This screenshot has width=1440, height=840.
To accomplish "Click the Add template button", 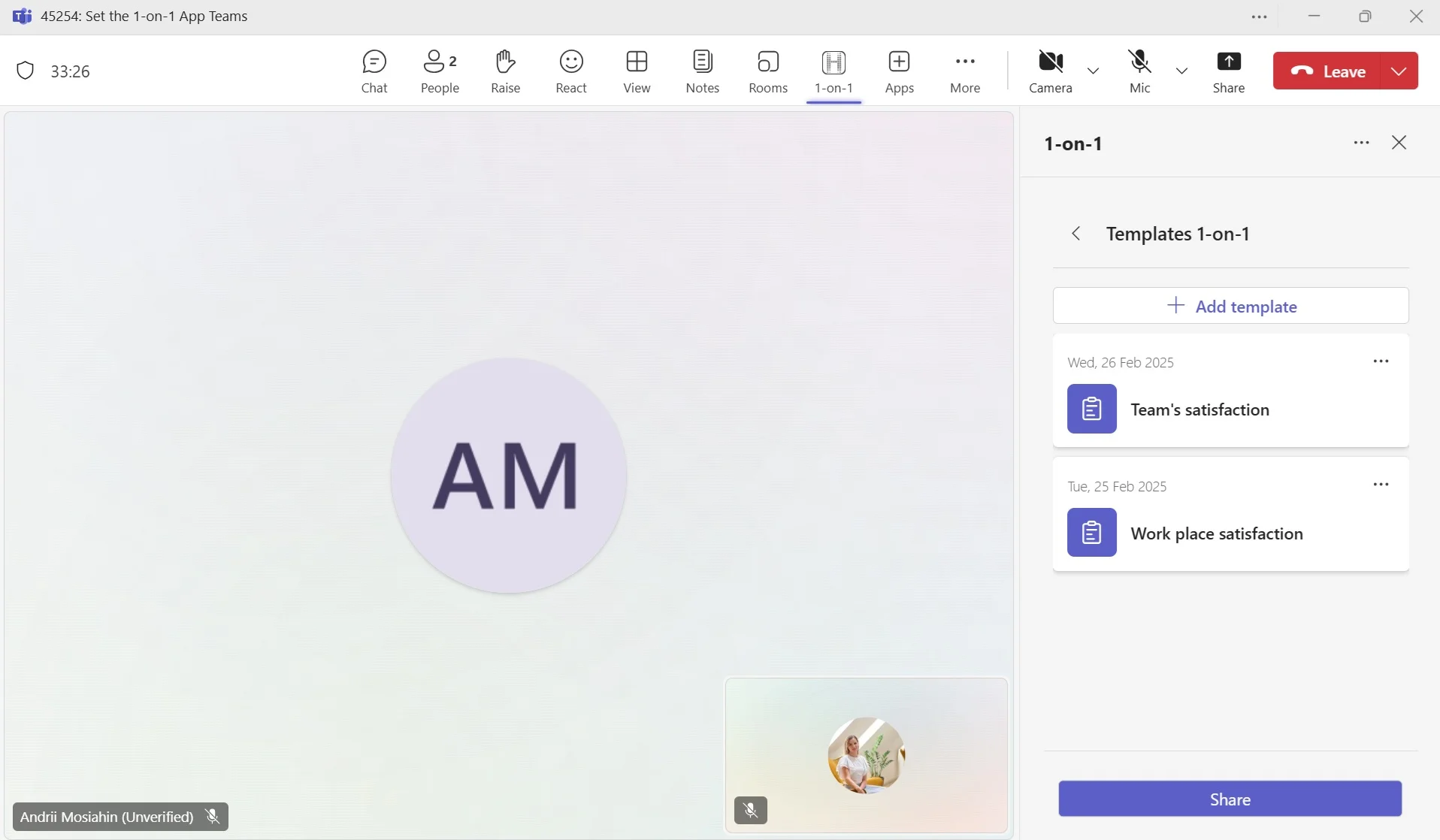I will click(x=1230, y=306).
